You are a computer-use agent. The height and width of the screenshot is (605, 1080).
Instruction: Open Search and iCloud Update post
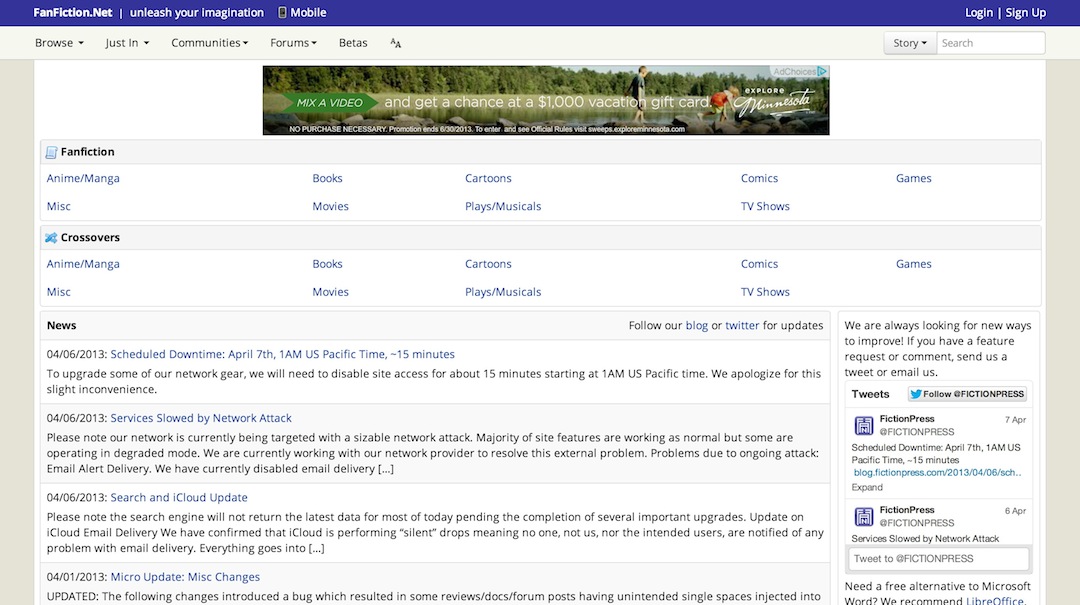(x=179, y=498)
